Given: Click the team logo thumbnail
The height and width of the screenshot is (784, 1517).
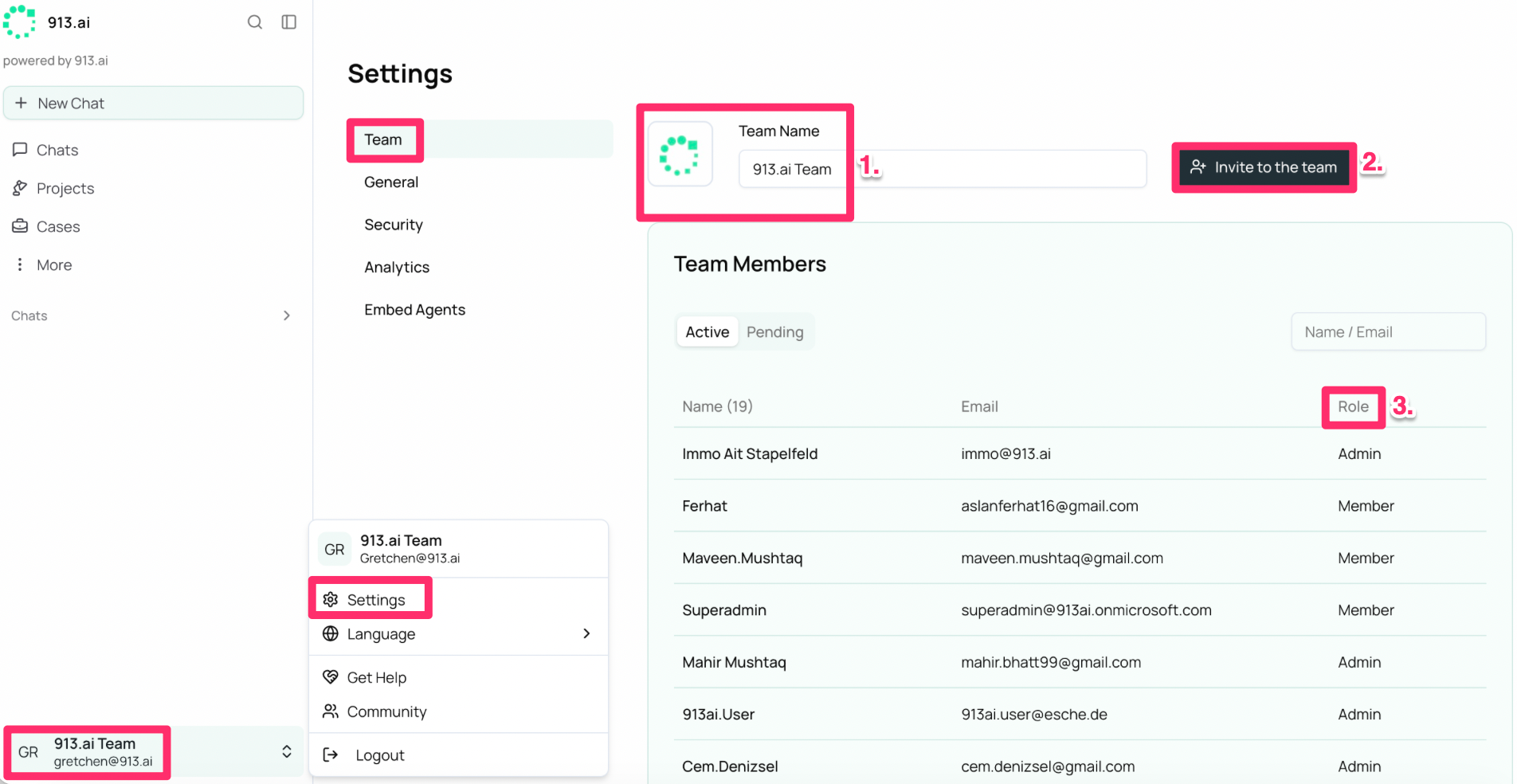Looking at the screenshot, I should (x=680, y=155).
